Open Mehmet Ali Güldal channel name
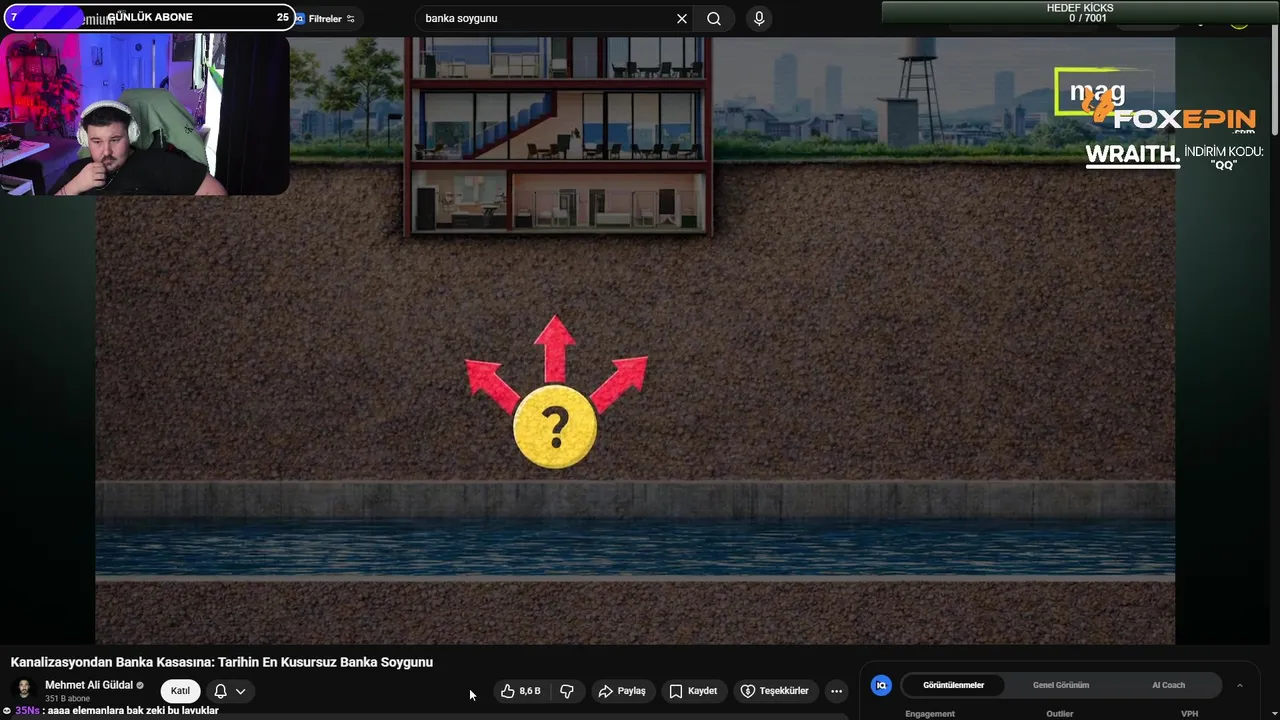The image size is (1280, 720). pos(89,685)
